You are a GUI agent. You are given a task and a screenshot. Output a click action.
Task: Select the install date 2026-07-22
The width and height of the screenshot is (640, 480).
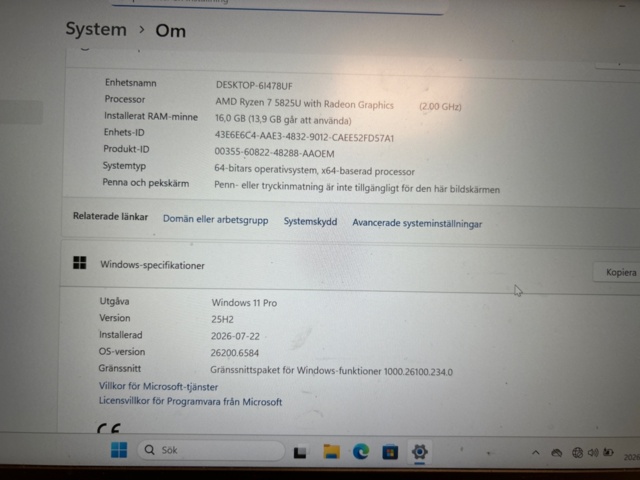tap(235, 336)
